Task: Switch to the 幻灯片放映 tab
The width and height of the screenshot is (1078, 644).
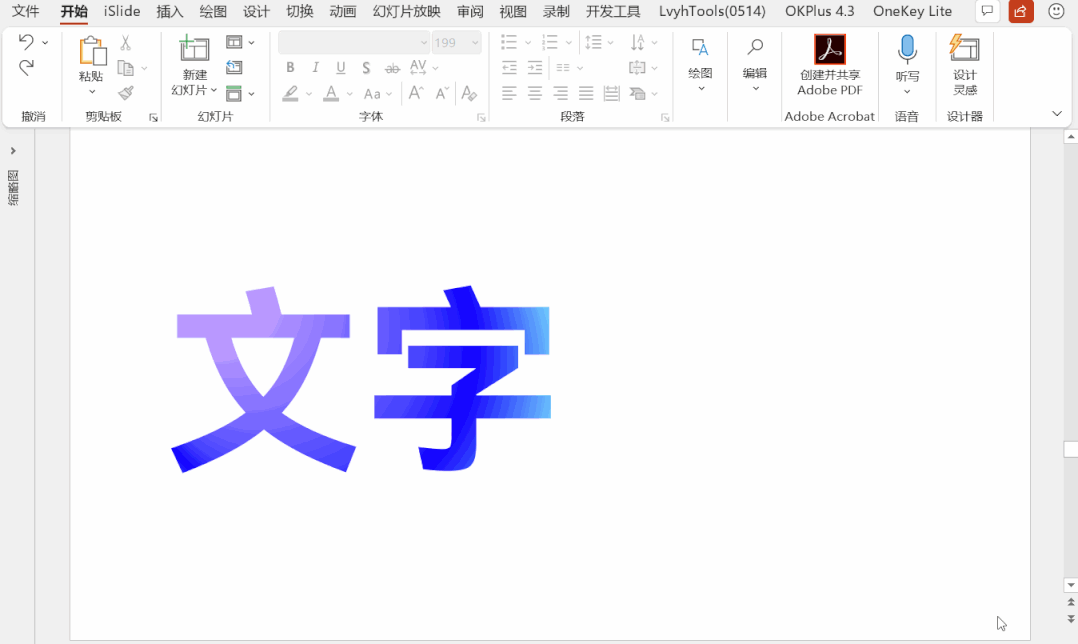Action: pos(407,11)
